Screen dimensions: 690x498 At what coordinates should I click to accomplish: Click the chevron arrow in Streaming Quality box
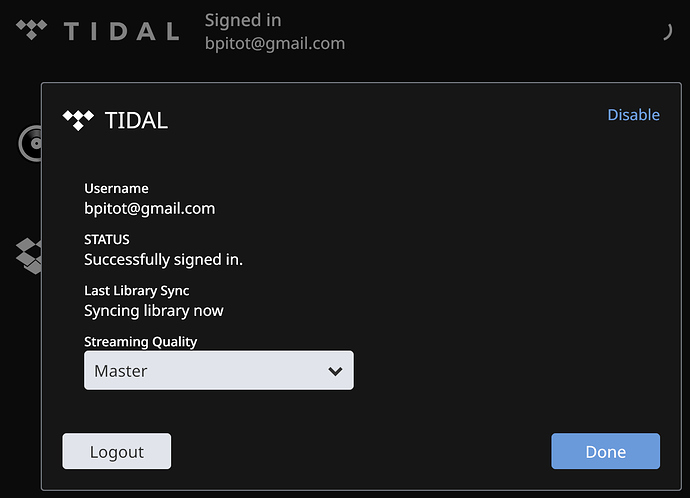pyautogui.click(x=335, y=371)
